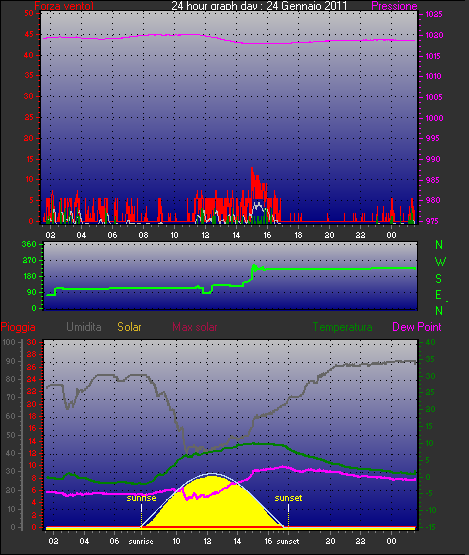Click the yellow Solar legend label

tap(129, 327)
